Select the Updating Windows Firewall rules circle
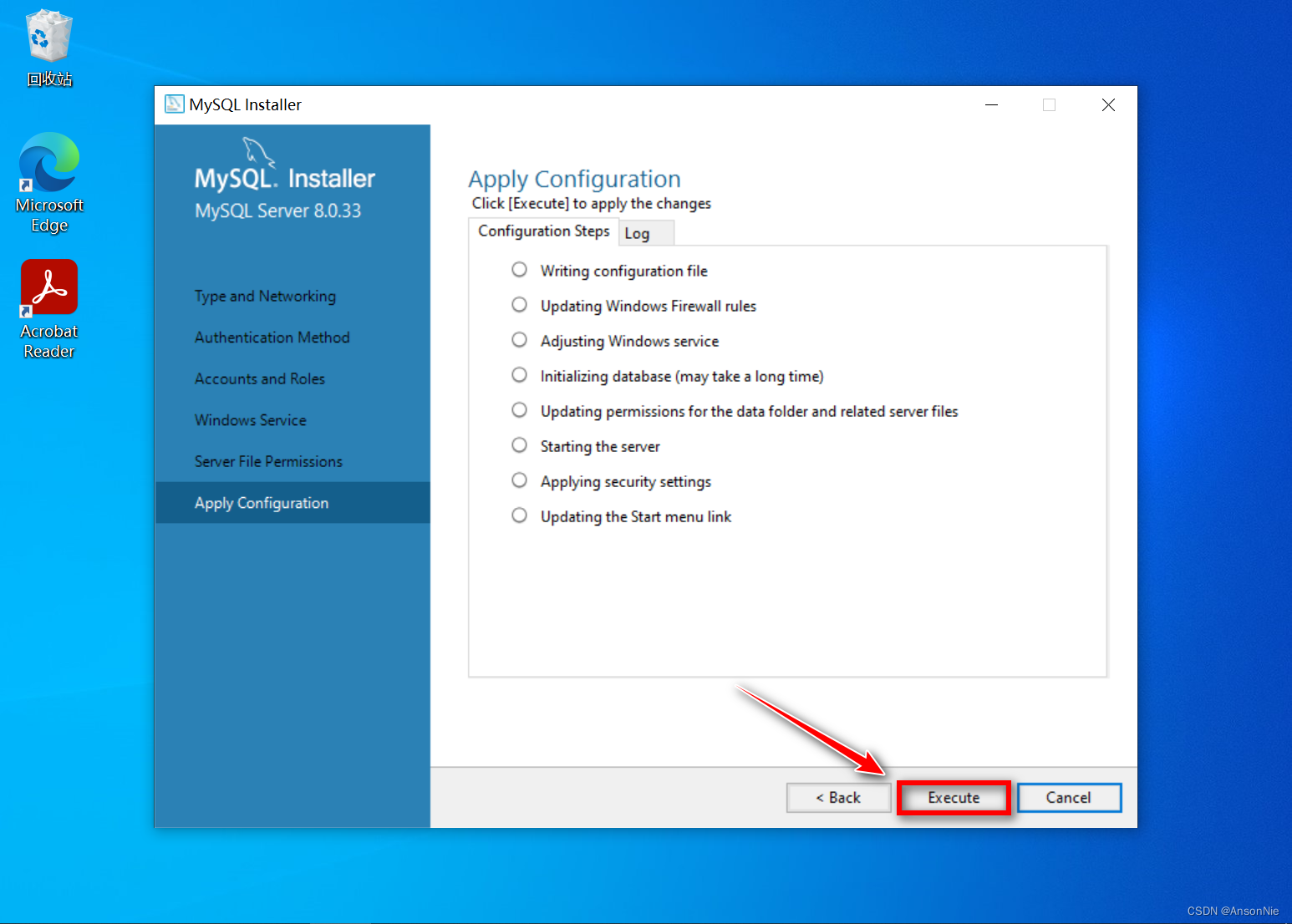 click(519, 305)
